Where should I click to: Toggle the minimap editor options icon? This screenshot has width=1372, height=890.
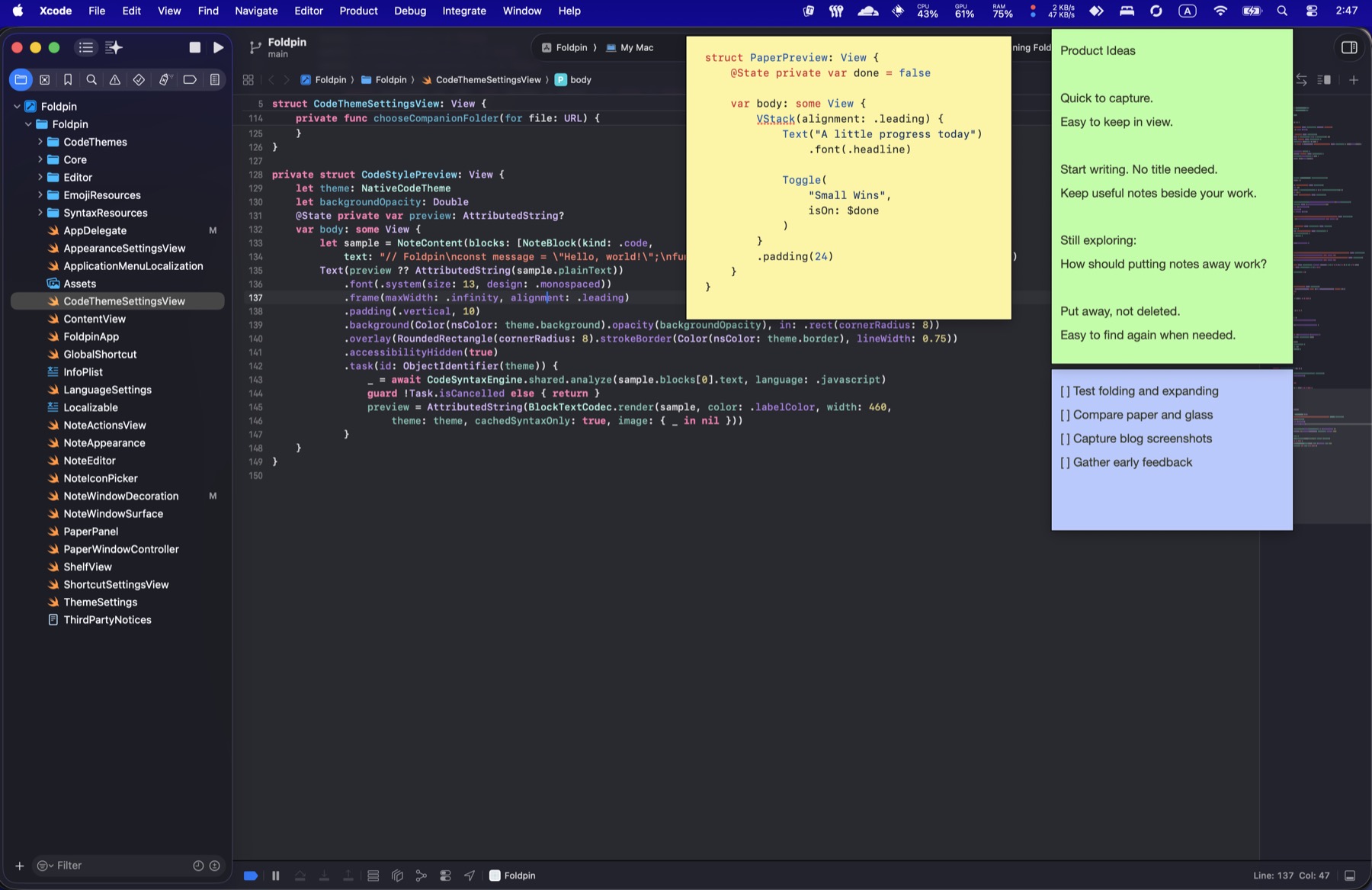pos(1324,79)
